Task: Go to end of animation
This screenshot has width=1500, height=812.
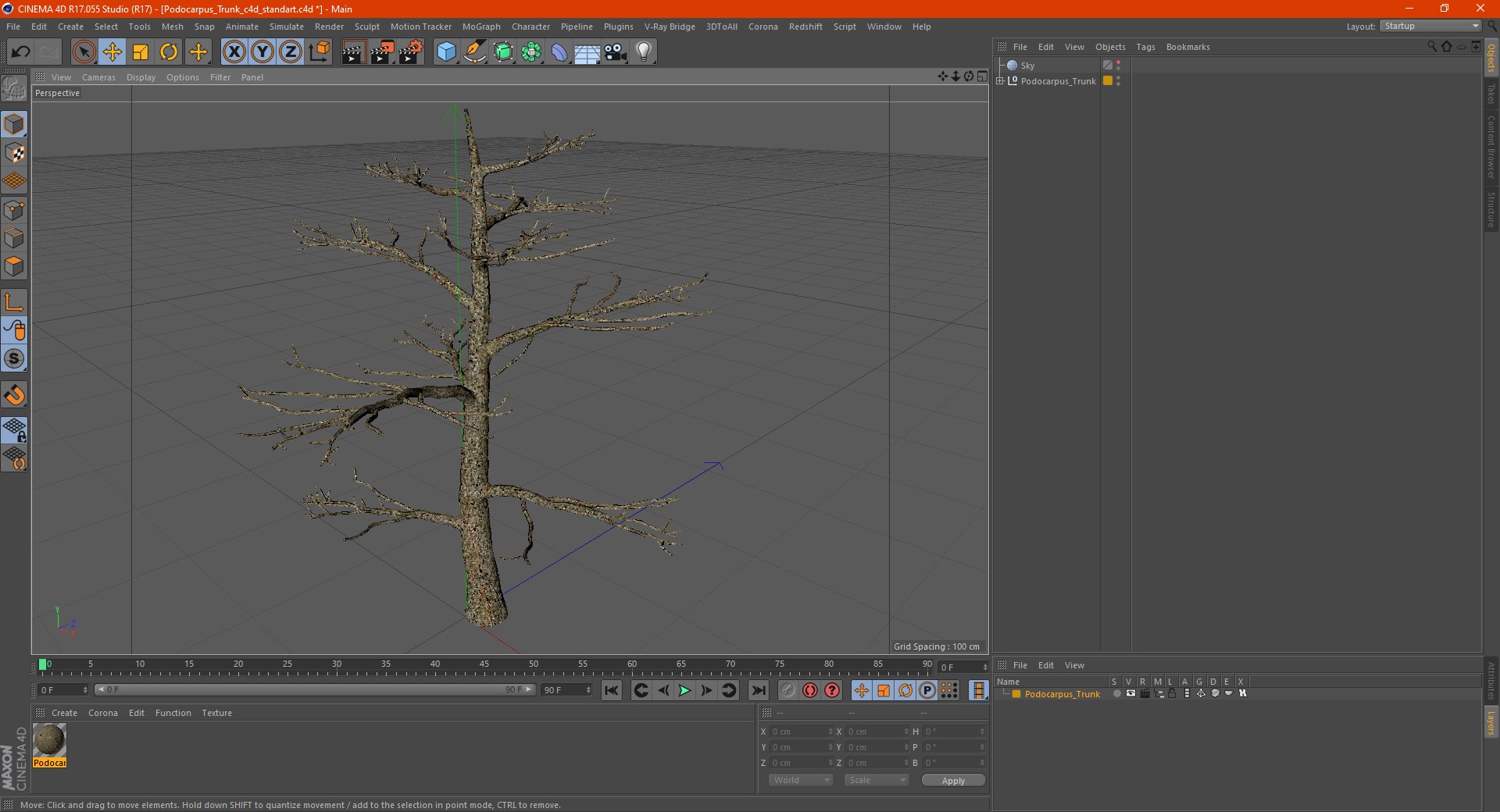Action: point(758,690)
